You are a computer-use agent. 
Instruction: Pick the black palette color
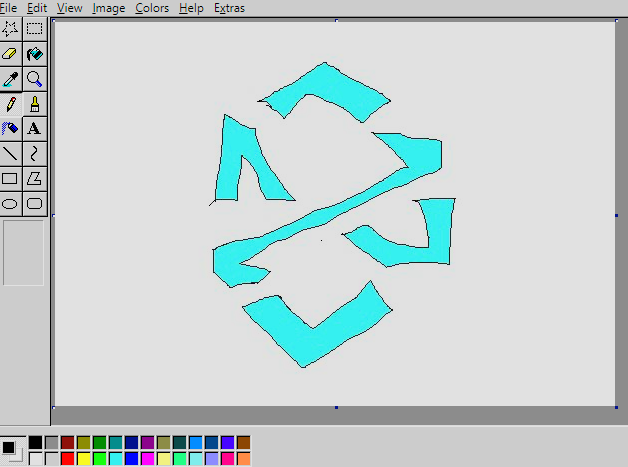point(35,443)
